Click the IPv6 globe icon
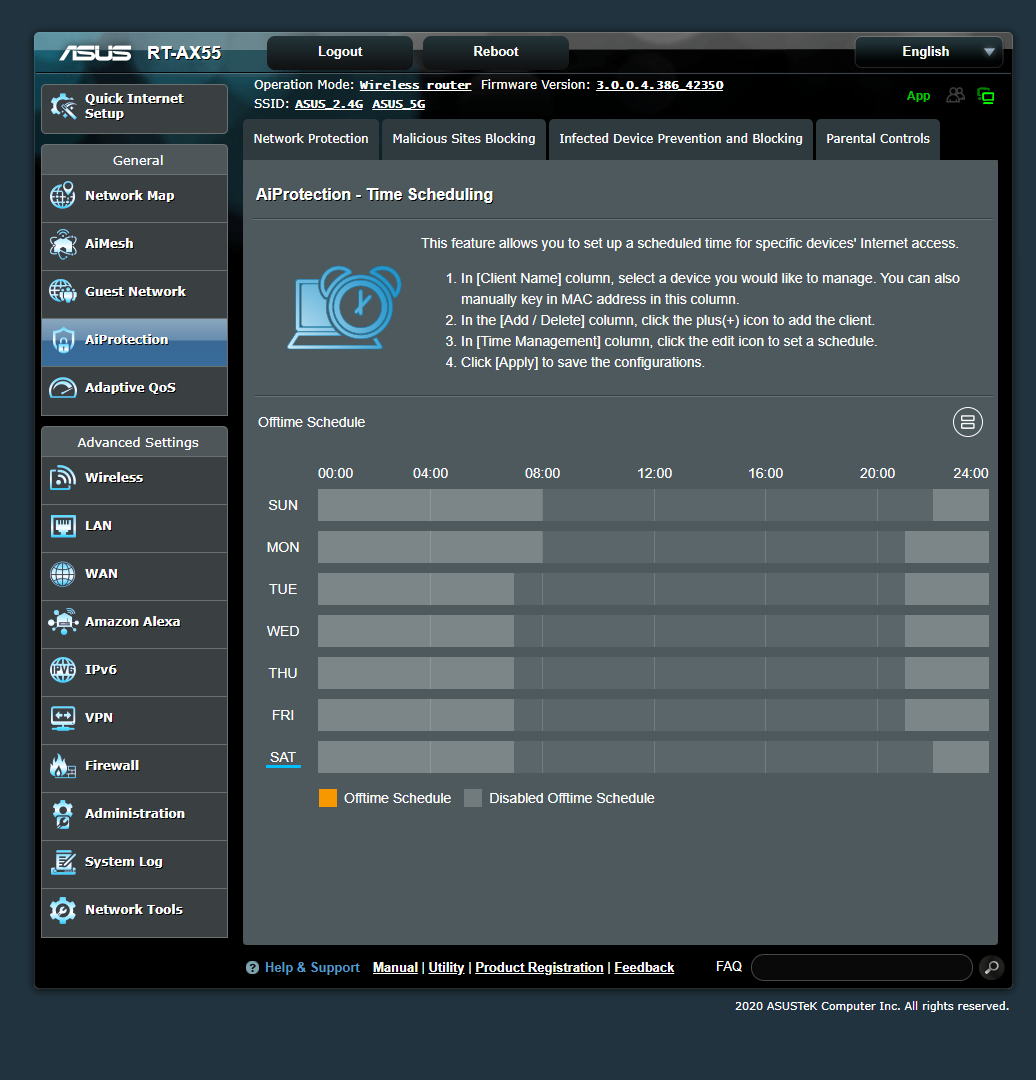This screenshot has width=1036, height=1080. point(63,669)
